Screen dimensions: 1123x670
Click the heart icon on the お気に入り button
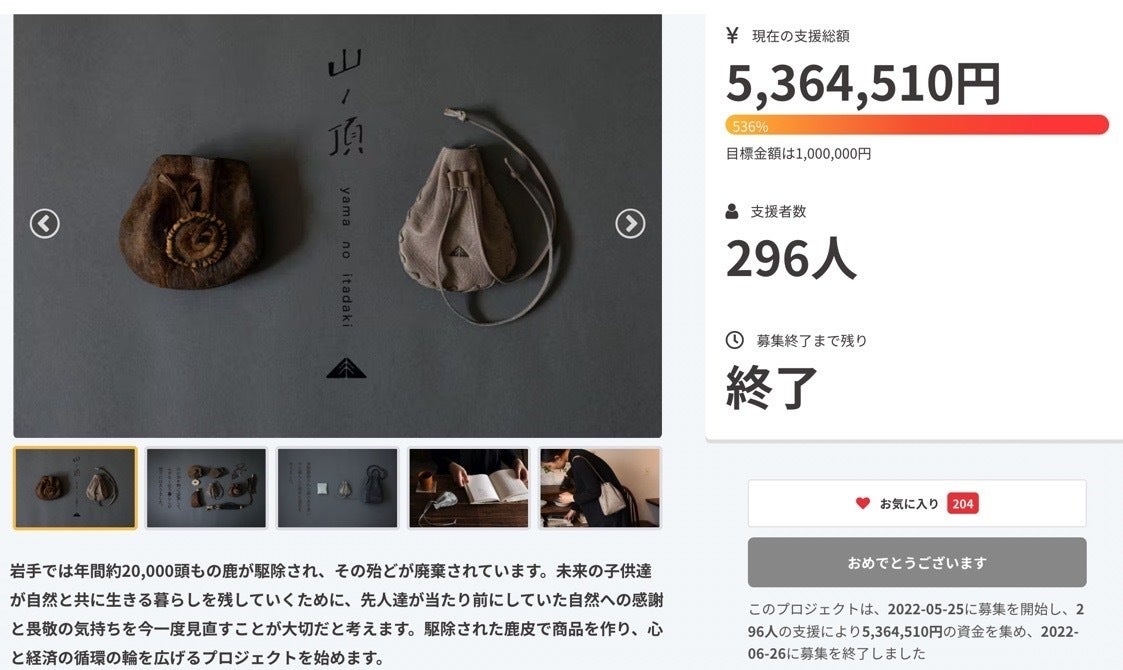point(863,503)
